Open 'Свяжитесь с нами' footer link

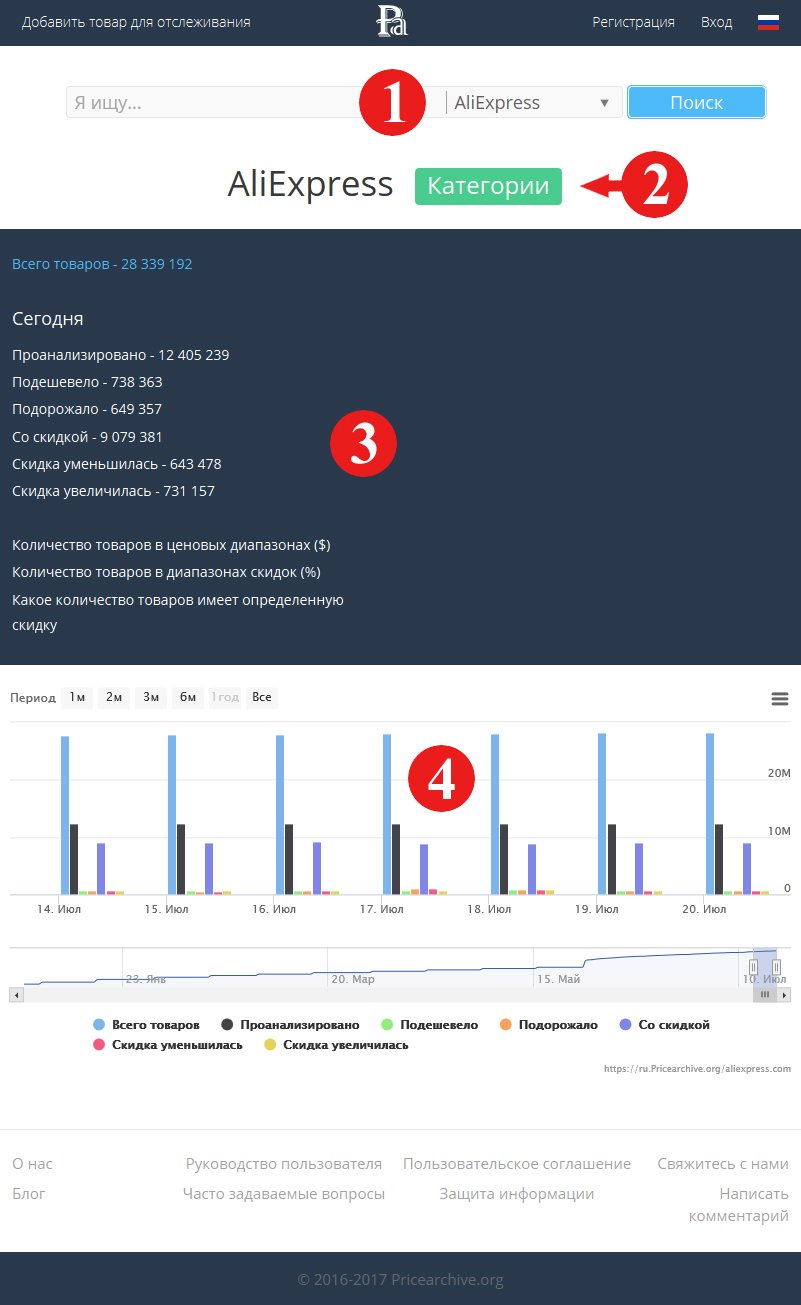click(x=723, y=1164)
